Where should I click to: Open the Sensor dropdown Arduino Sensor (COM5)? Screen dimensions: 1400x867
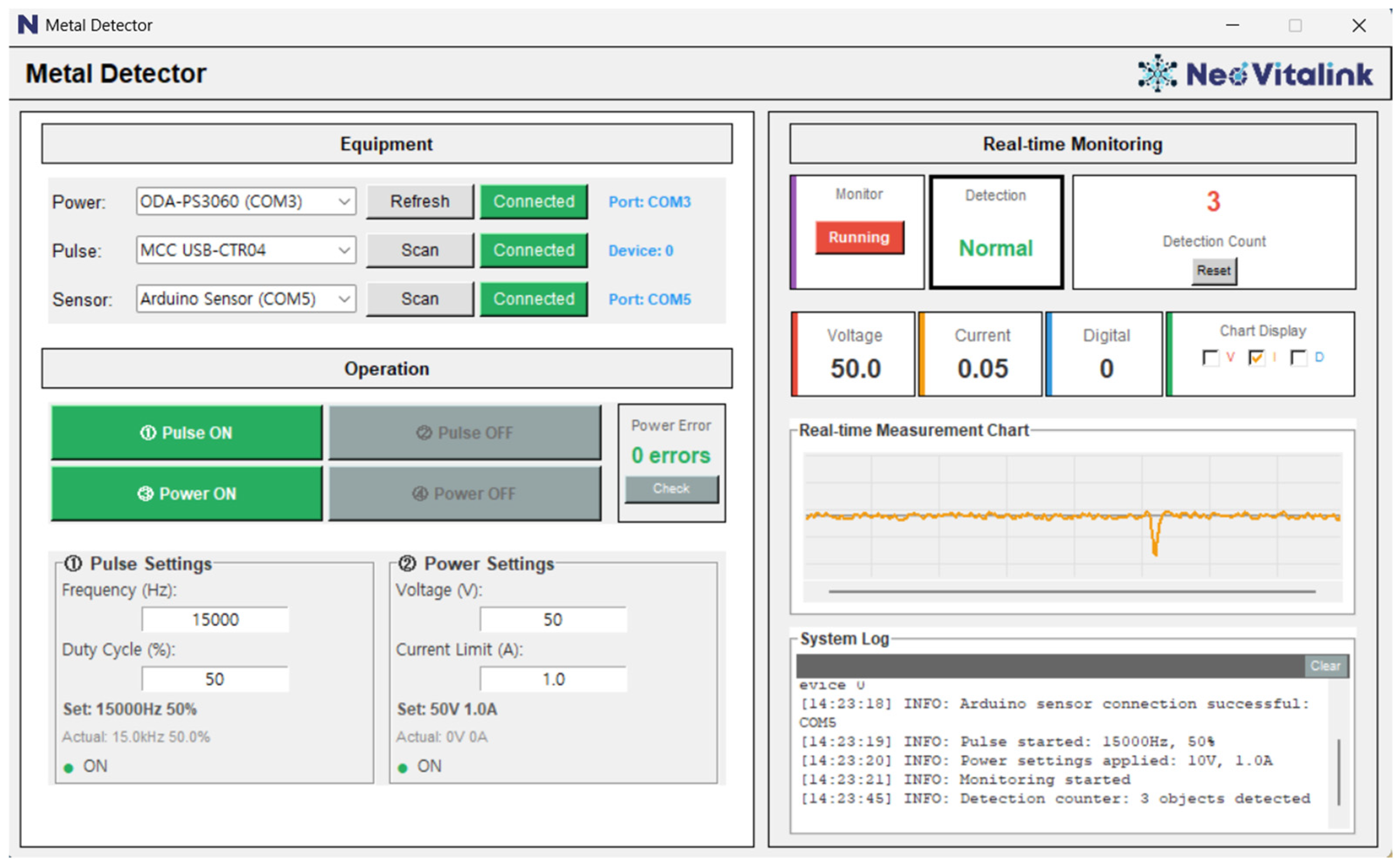[246, 299]
